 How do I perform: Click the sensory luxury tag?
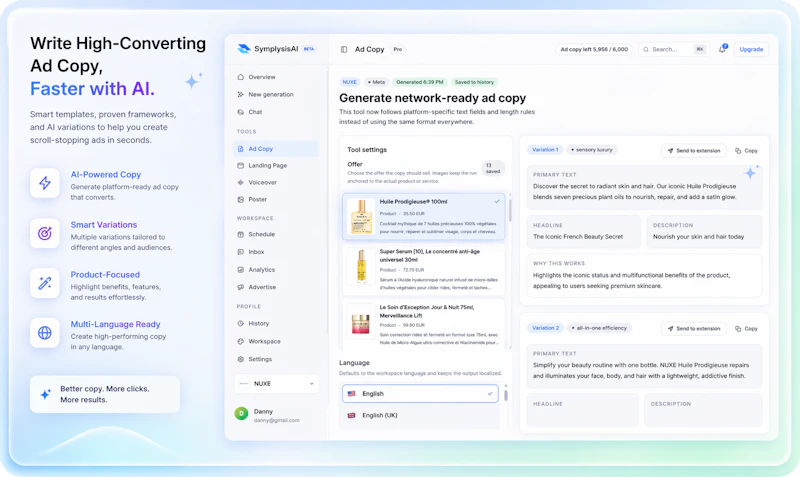click(x=591, y=150)
